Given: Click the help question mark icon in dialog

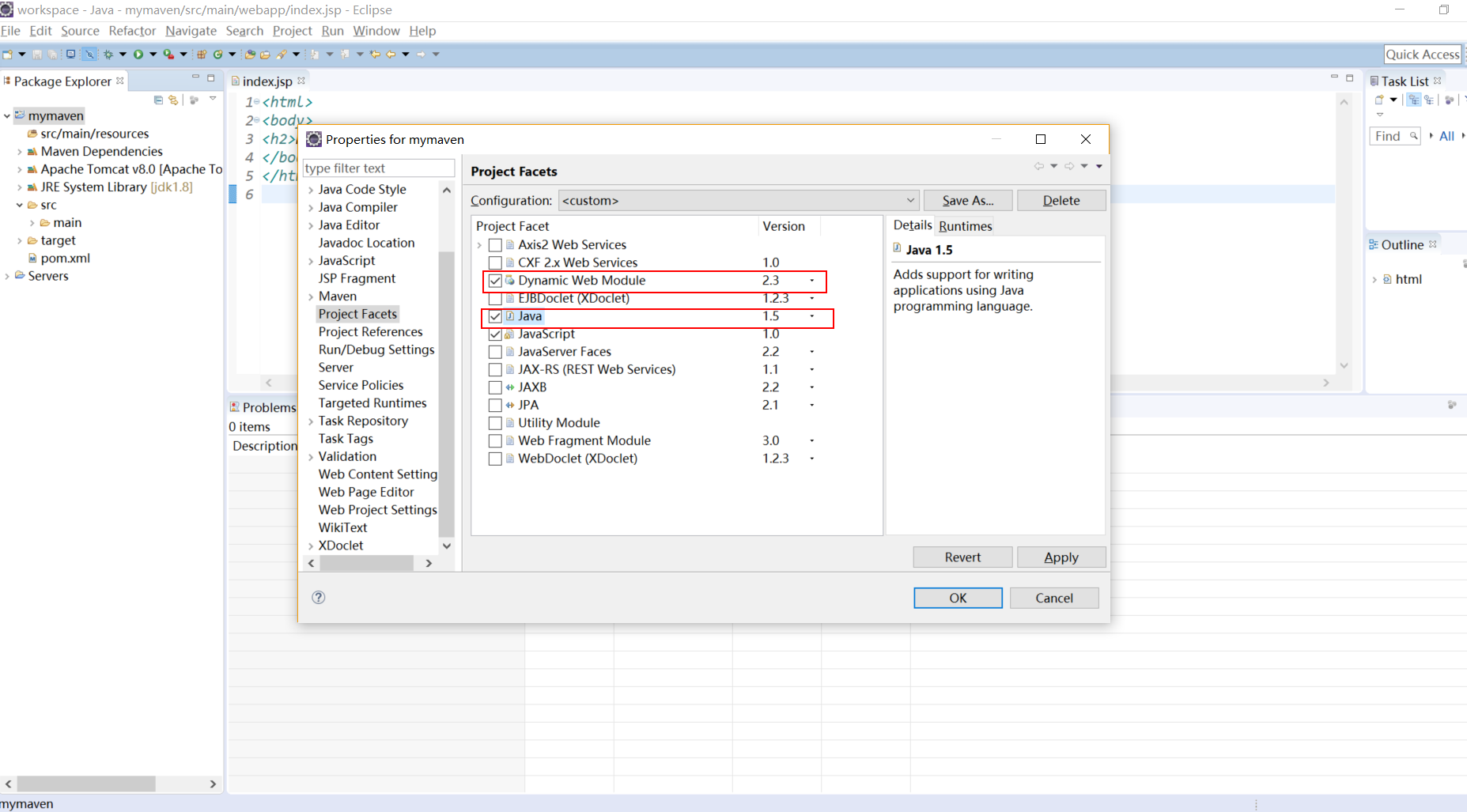Looking at the screenshot, I should pos(319,597).
